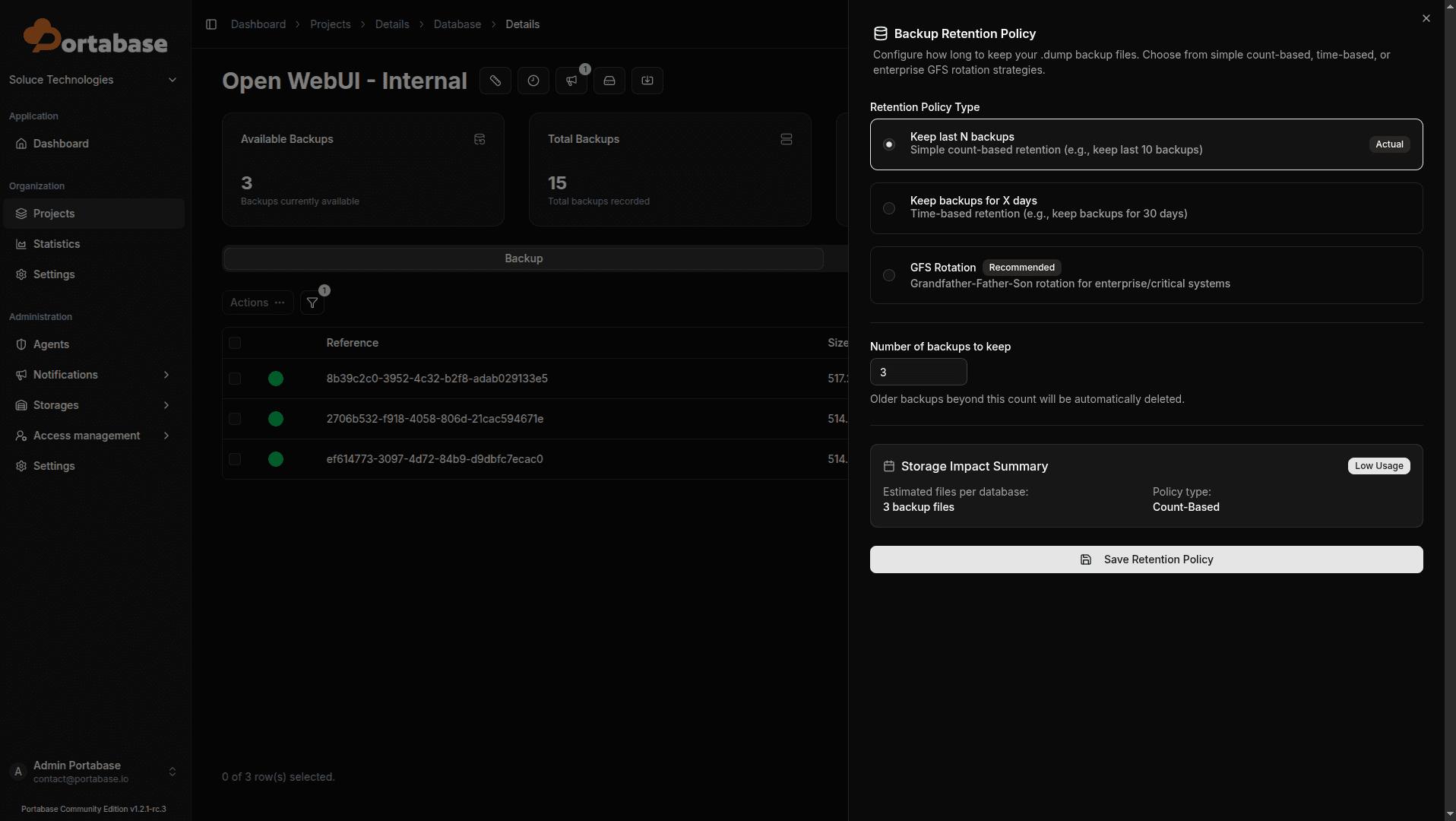The height and width of the screenshot is (821, 1456).
Task: Open Administration Settings in the sidebar
Action: 93,466
